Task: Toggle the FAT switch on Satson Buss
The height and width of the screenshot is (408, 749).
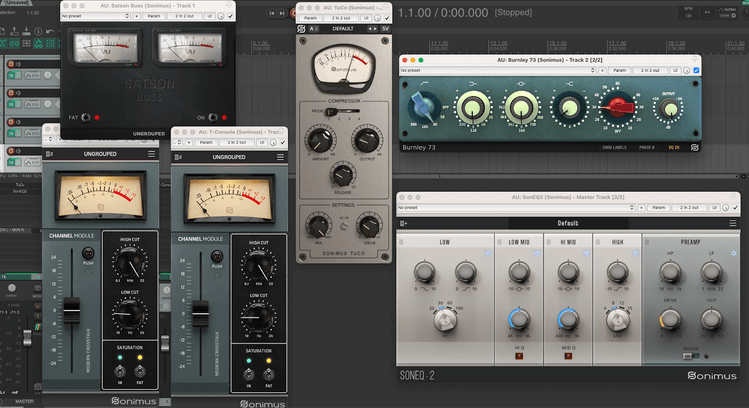Action: [86, 117]
